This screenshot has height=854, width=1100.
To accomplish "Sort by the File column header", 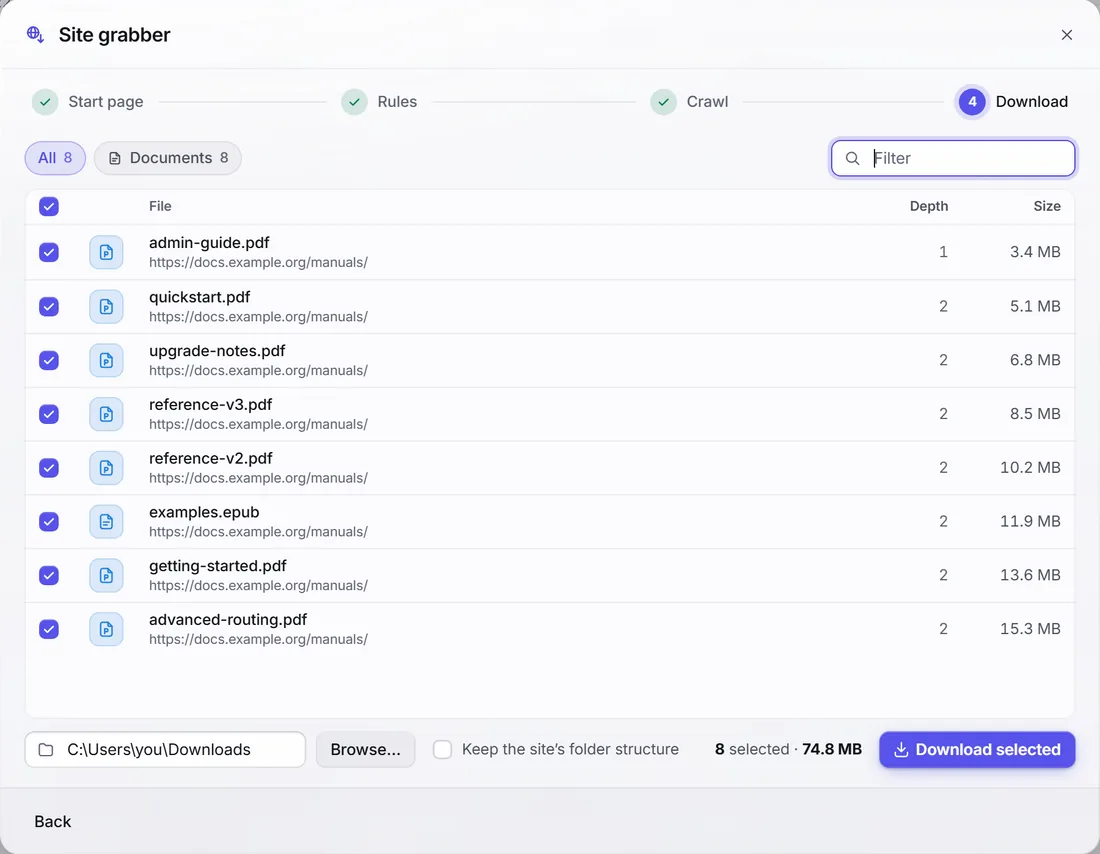I will [160, 206].
